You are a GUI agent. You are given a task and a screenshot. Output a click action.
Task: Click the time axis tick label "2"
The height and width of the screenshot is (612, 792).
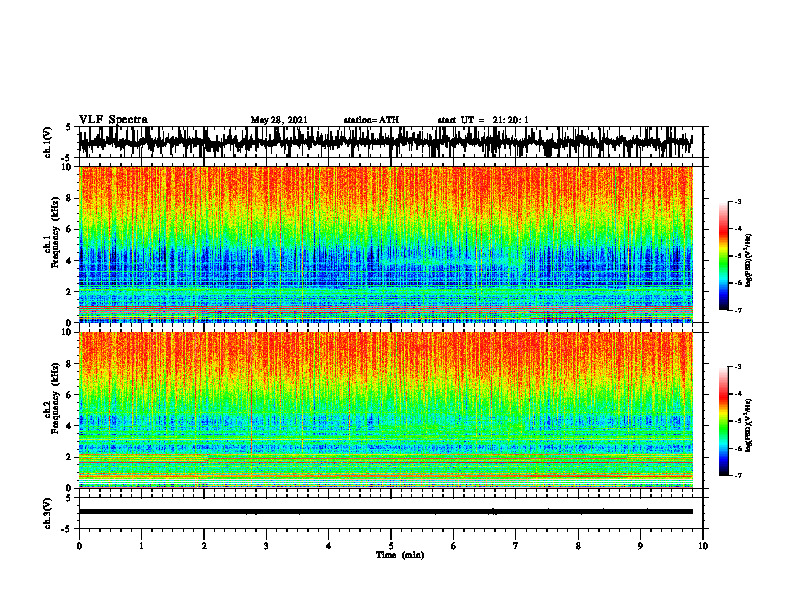(204, 546)
